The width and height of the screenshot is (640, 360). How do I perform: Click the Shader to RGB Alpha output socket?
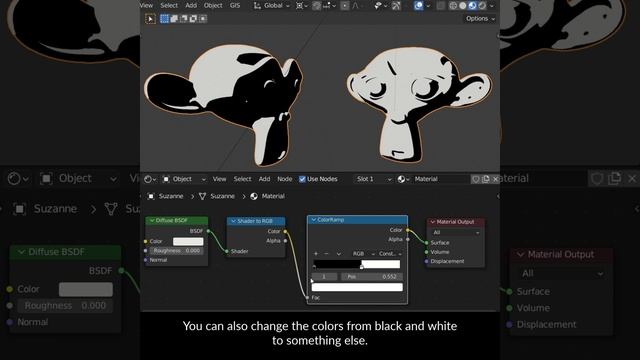285,241
